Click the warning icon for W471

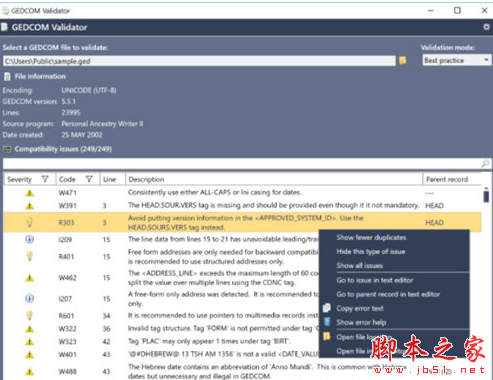29,193
